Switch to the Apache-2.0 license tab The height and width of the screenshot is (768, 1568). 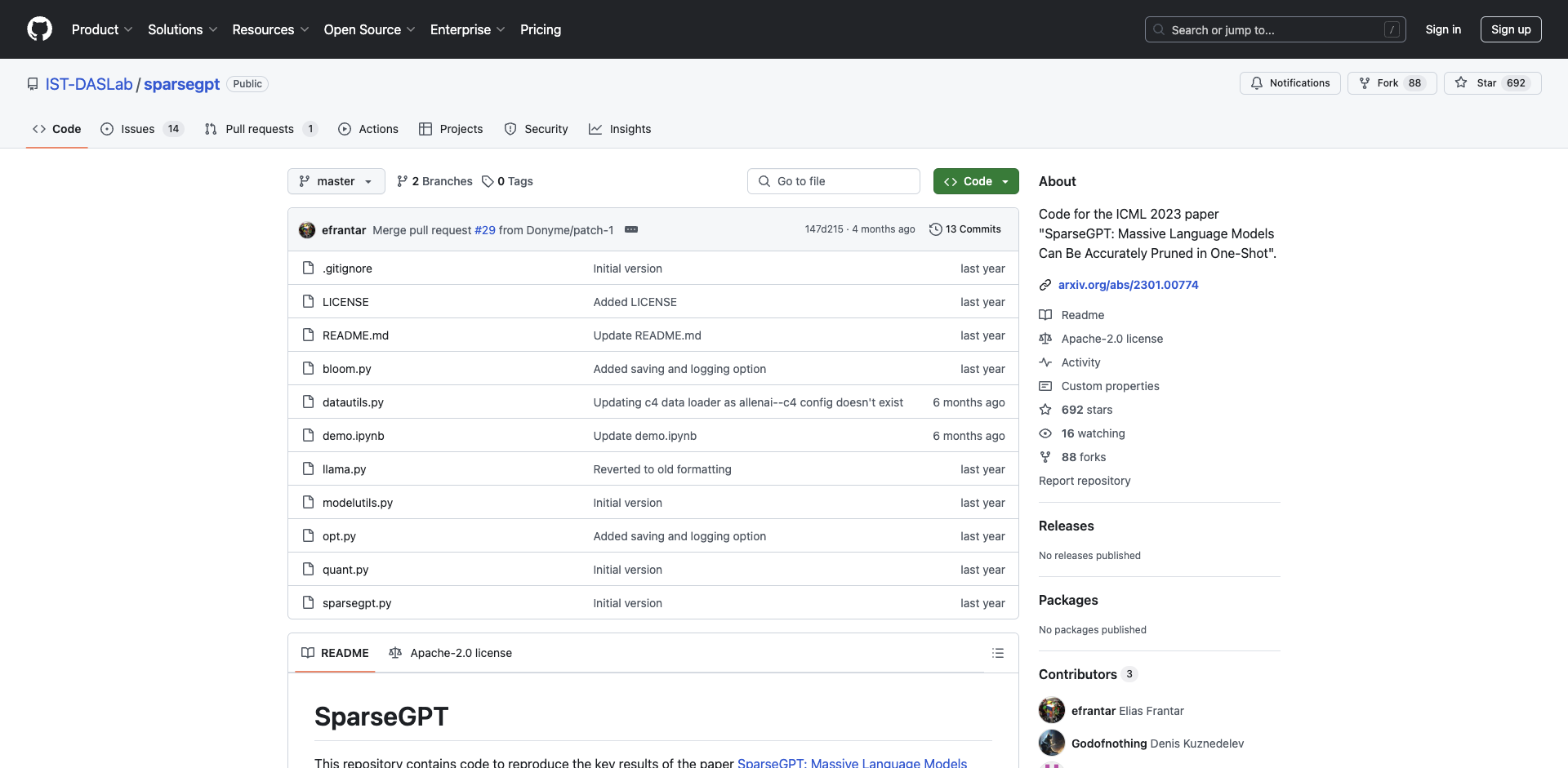[x=451, y=653]
